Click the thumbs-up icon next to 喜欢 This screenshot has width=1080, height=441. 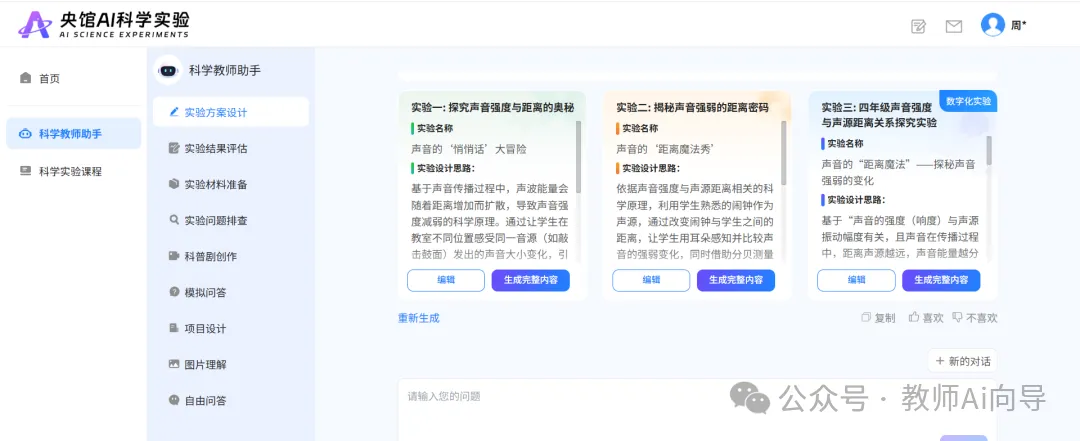tap(914, 317)
